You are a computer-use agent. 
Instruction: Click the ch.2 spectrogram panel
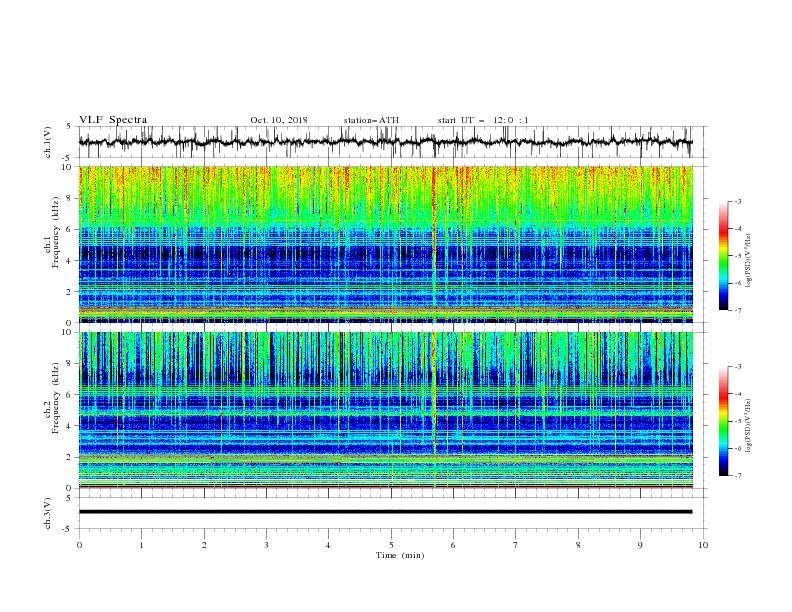click(x=386, y=410)
